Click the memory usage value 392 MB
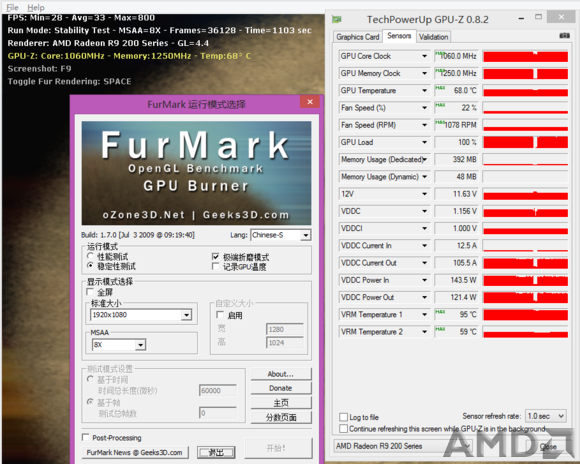Viewport: 580px width, 464px height. tap(456, 159)
